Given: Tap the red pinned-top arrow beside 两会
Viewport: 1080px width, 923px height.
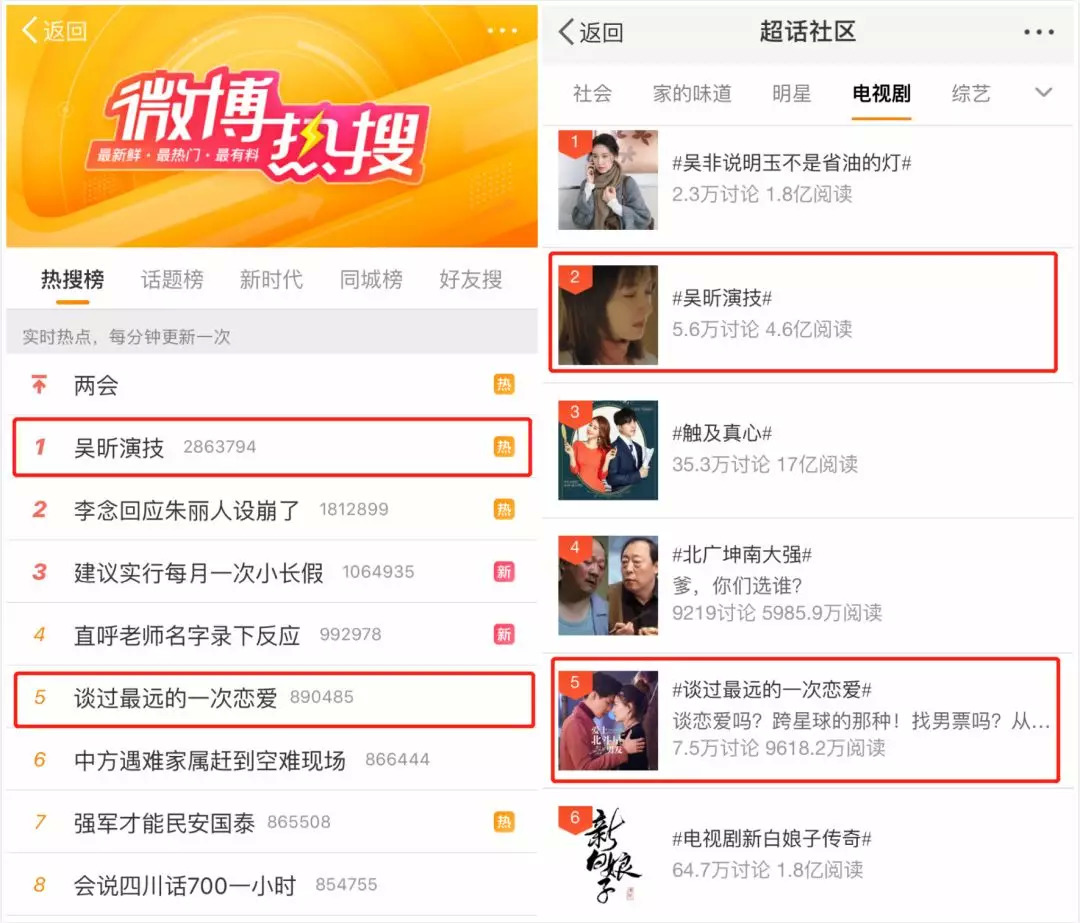Looking at the screenshot, I should pos(39,384).
